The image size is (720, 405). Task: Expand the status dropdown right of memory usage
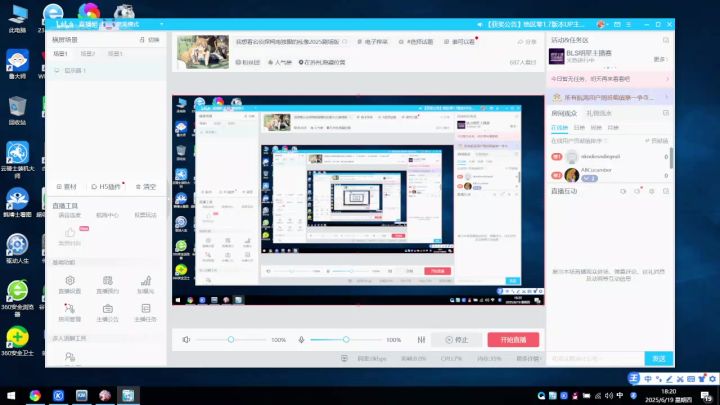[x=529, y=359]
